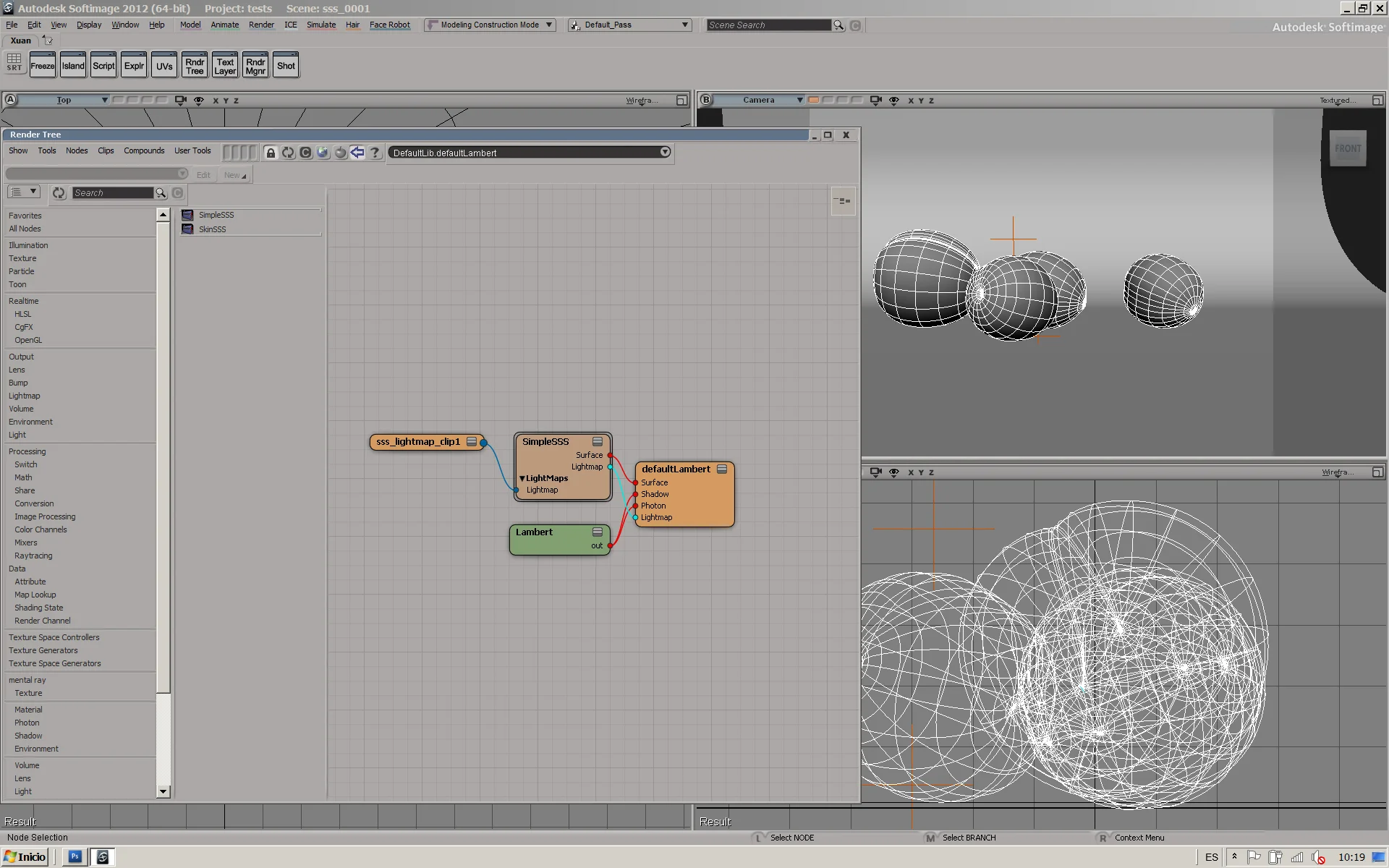This screenshot has width=1389, height=868.
Task: Toggle orange memo cam in Camera viewport
Action: [x=814, y=100]
